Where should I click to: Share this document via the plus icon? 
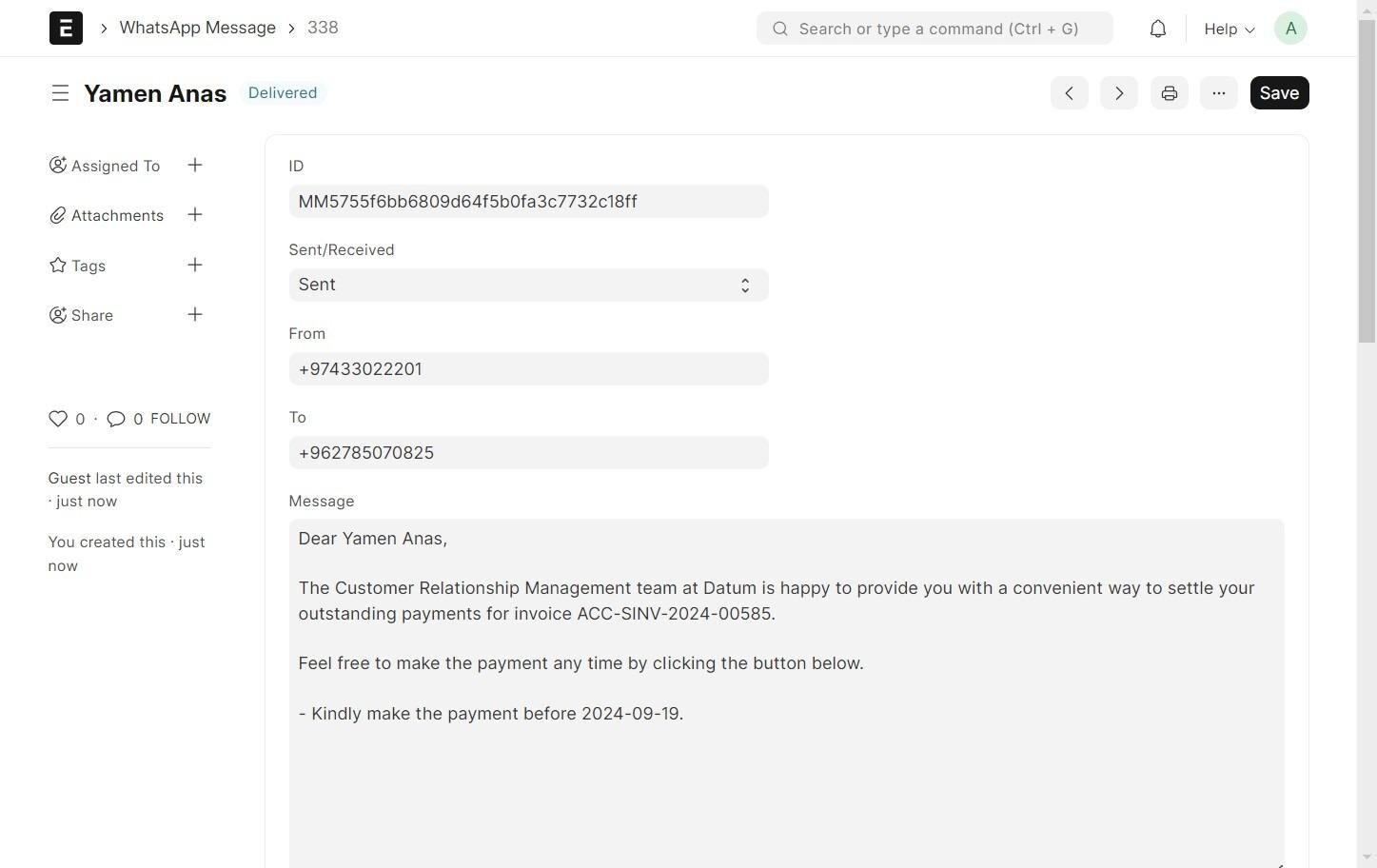pyautogui.click(x=195, y=315)
